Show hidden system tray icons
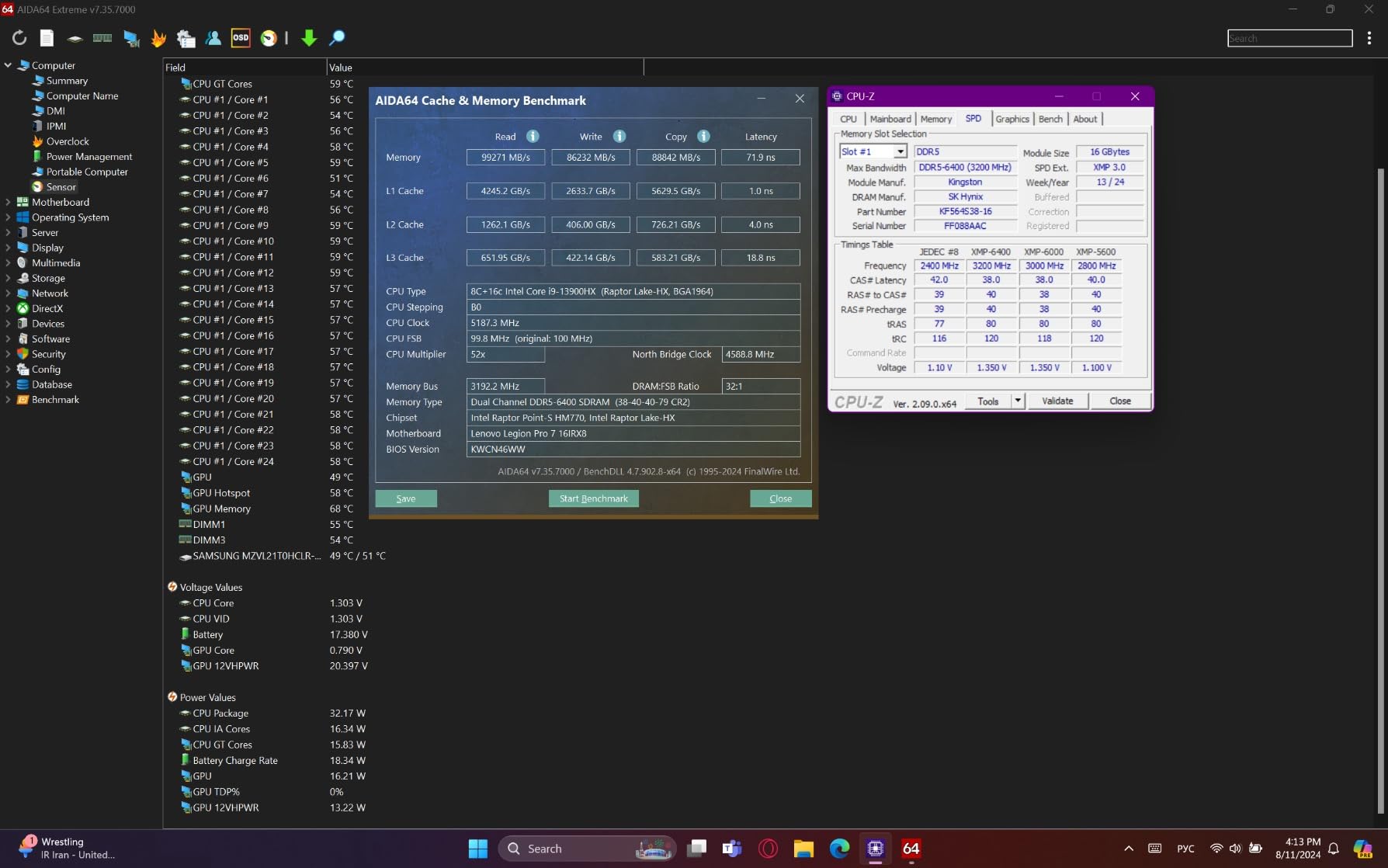Viewport: 1388px width, 868px height. [1129, 849]
